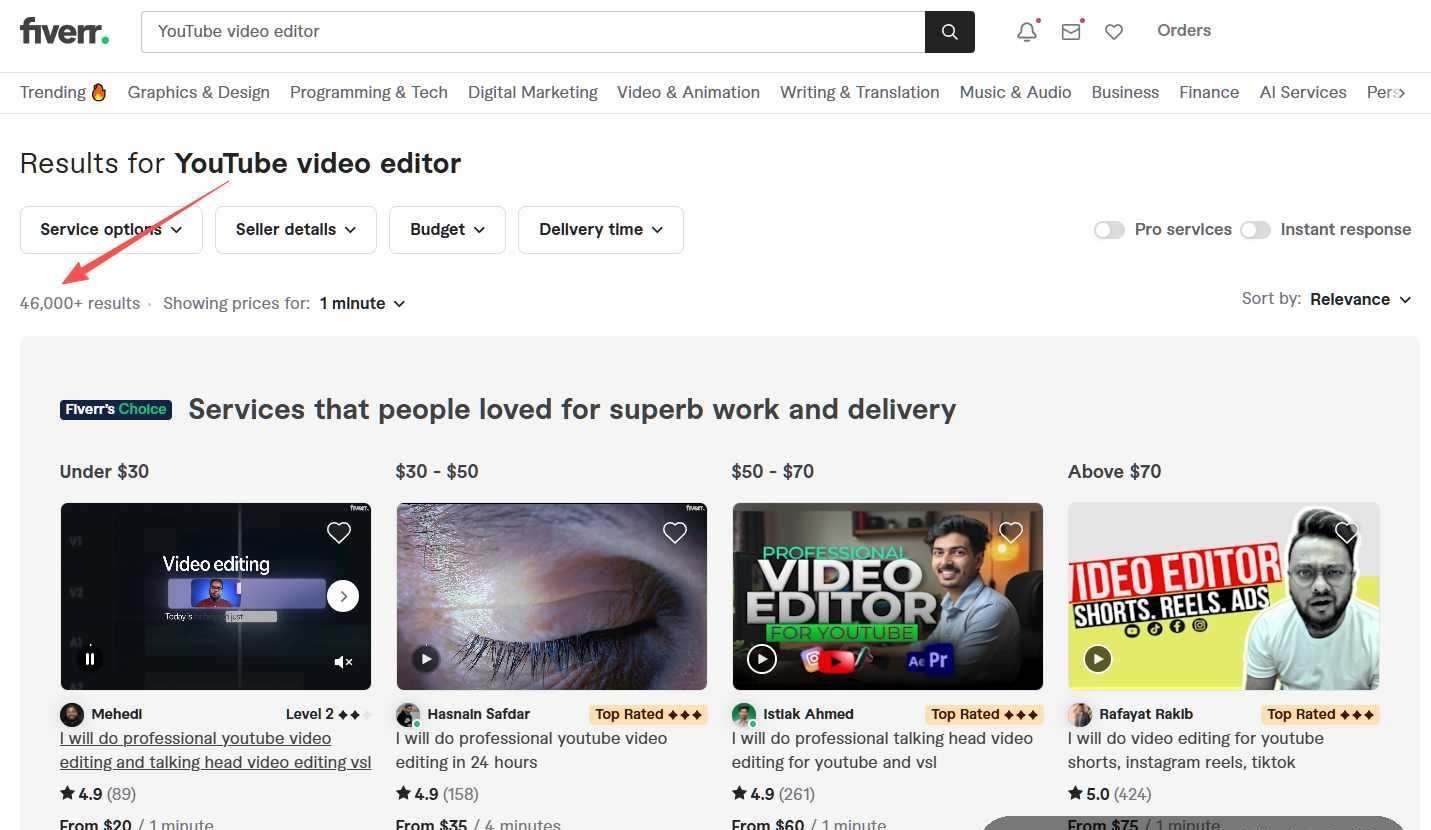This screenshot has height=830, width=1431.
Task: Open the favorites heart icon in header
Action: tap(1114, 32)
